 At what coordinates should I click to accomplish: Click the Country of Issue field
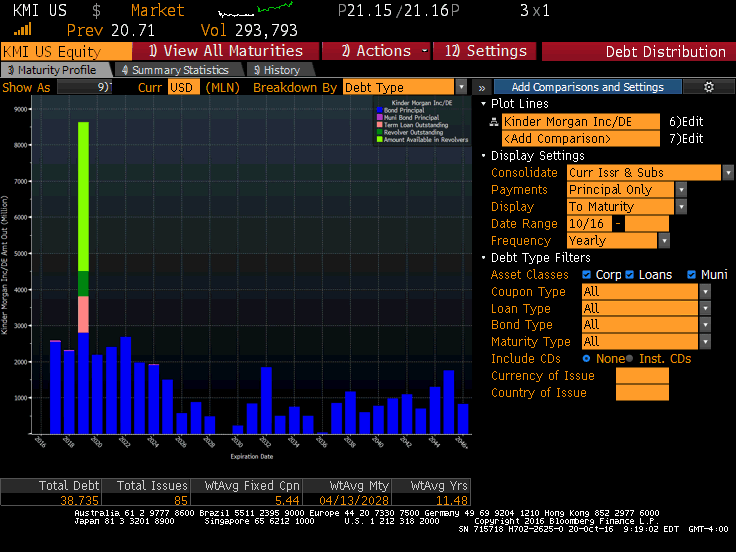[642, 393]
